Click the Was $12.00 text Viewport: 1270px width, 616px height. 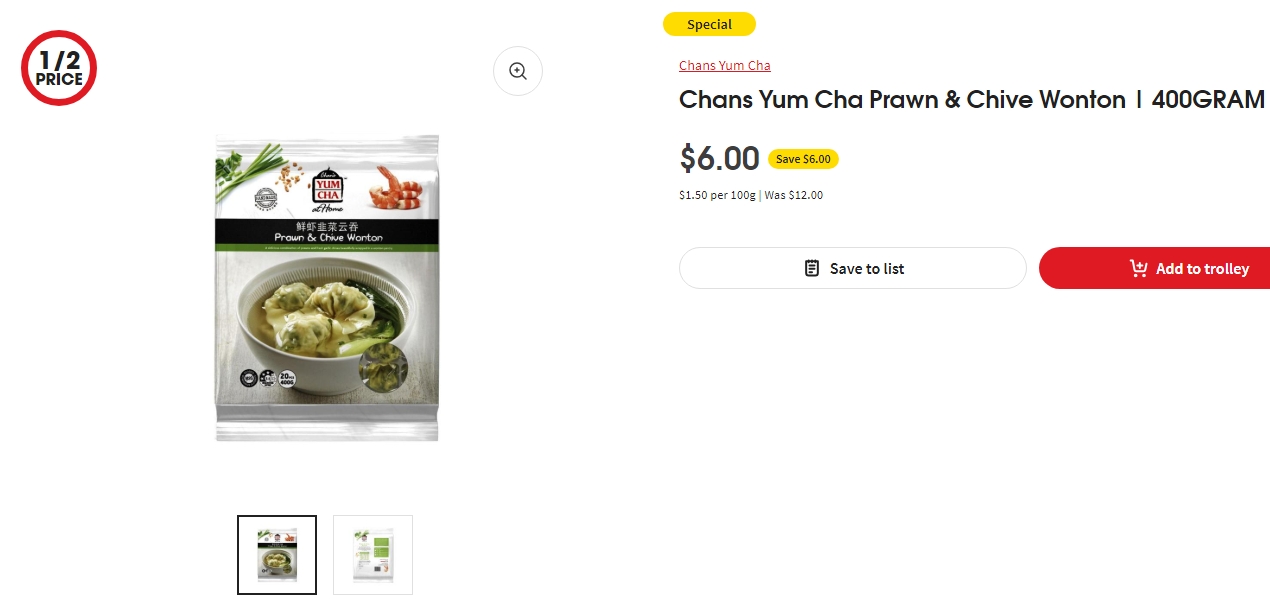[794, 195]
